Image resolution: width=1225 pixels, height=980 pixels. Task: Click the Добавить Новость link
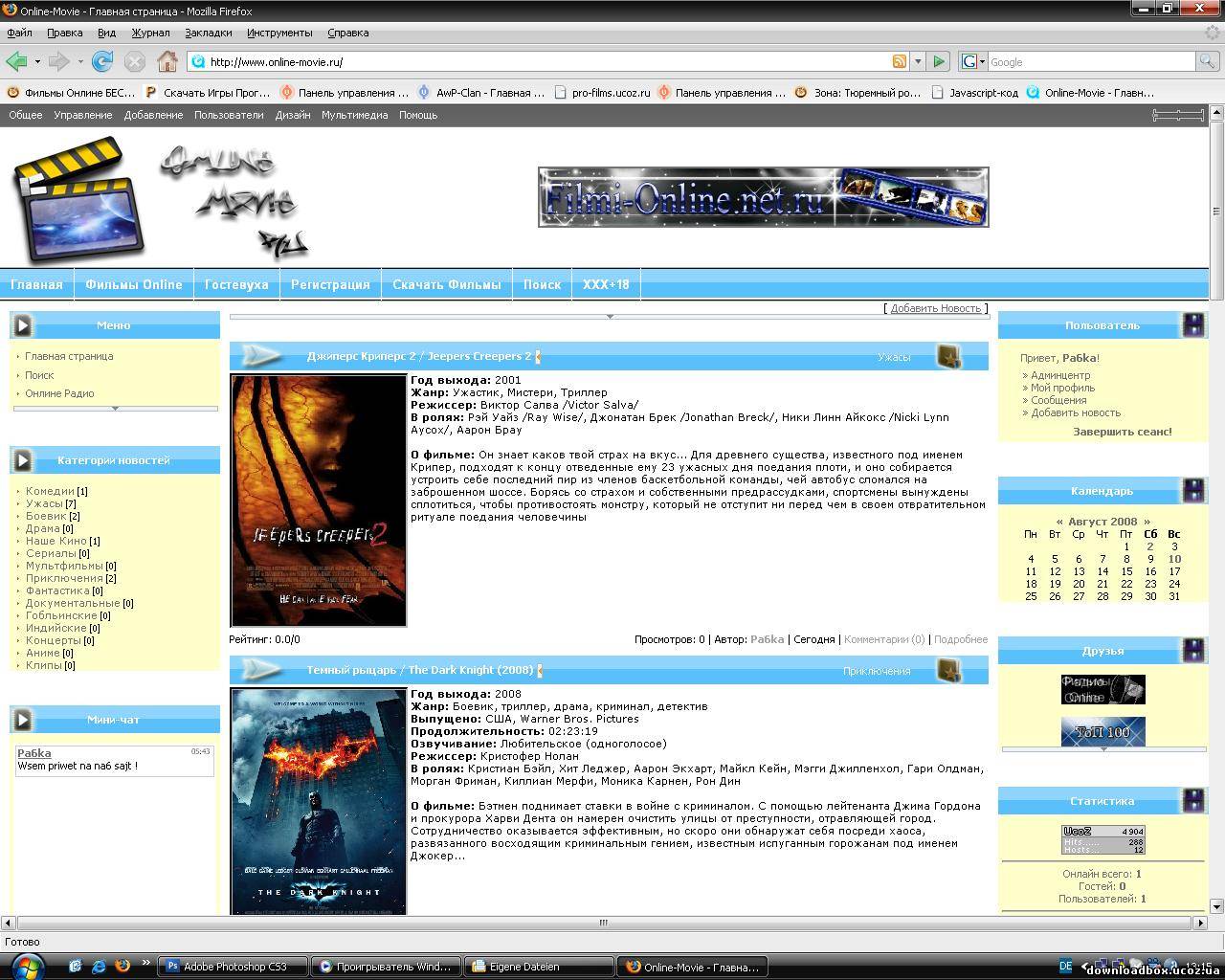point(936,308)
